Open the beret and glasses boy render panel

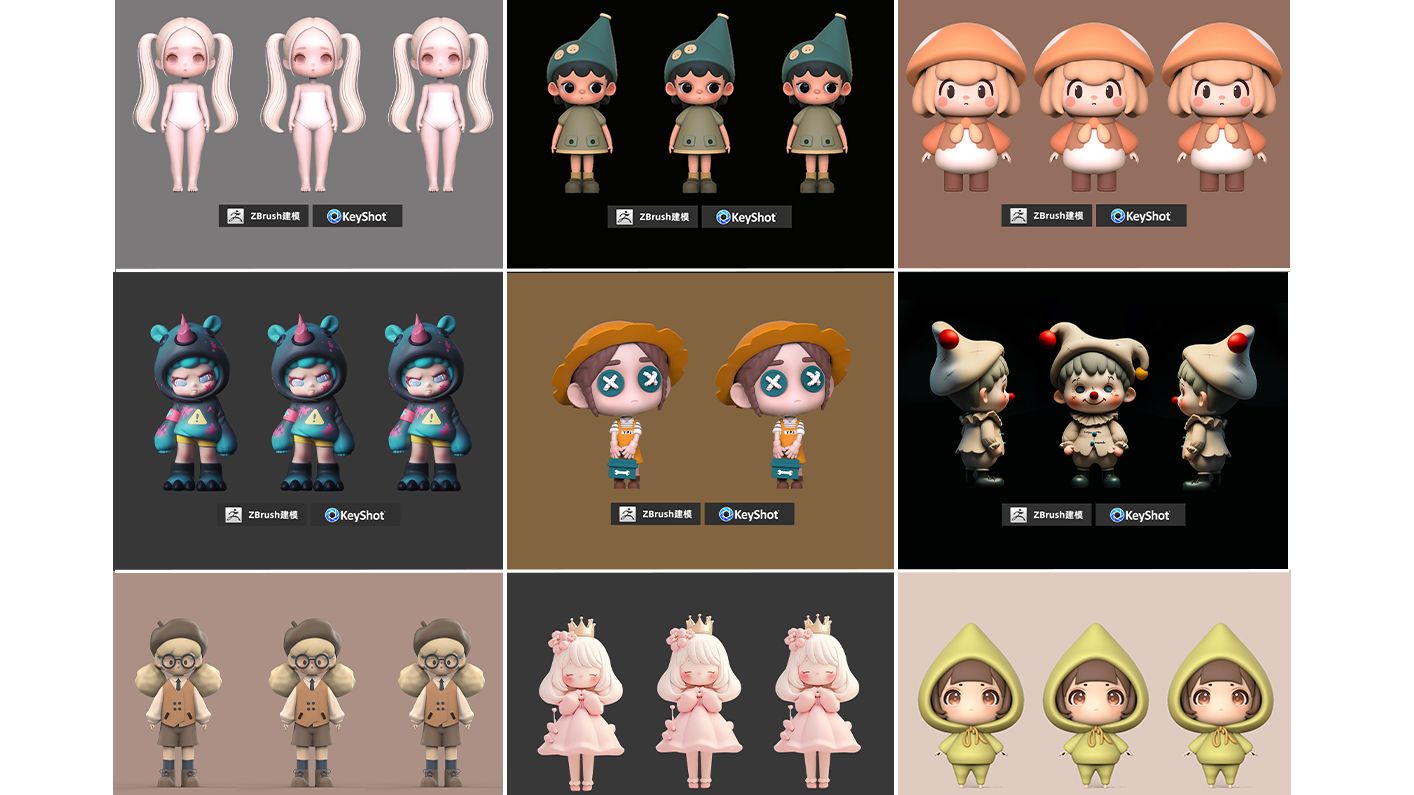[x=308, y=684]
